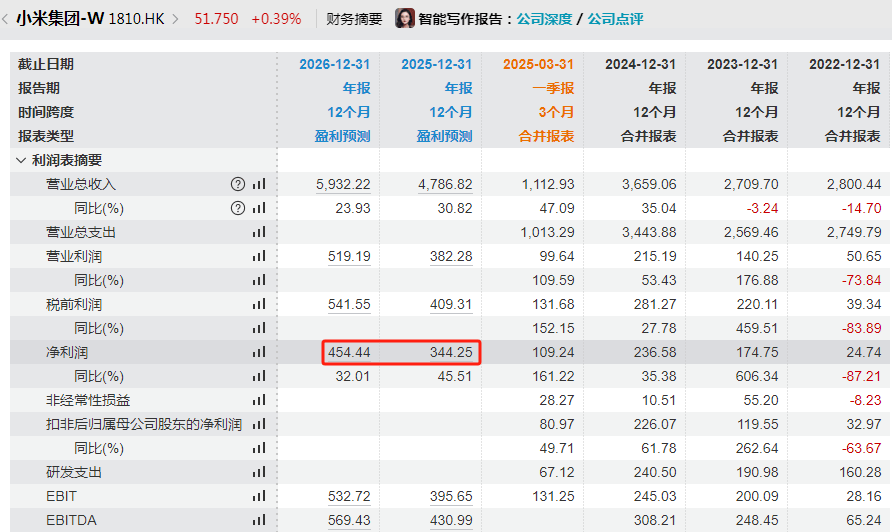This screenshot has height=532, width=892.
Task: Click help question mark beside 营业总收入
Action: click(238, 184)
